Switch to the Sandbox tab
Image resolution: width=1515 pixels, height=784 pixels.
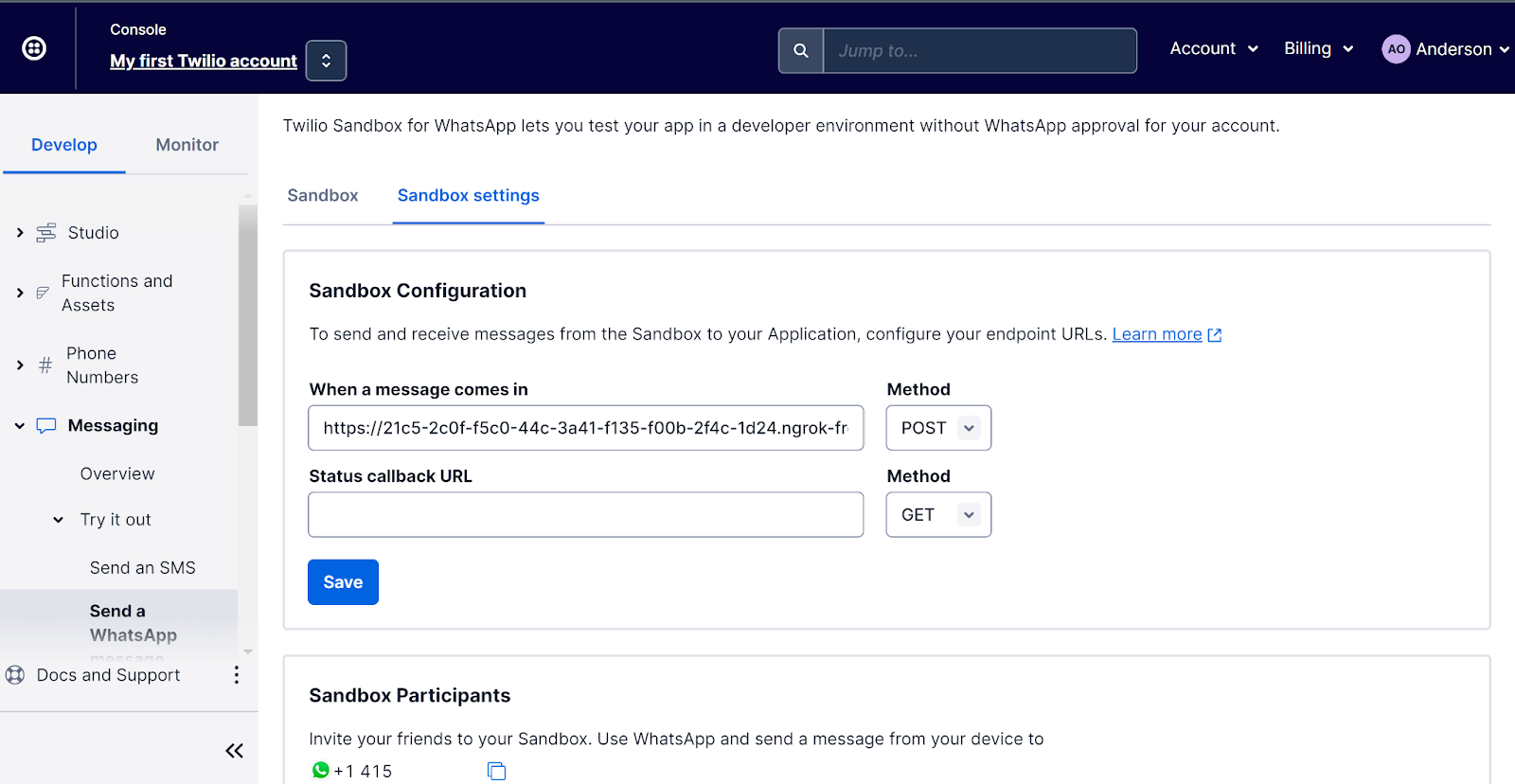click(x=323, y=196)
